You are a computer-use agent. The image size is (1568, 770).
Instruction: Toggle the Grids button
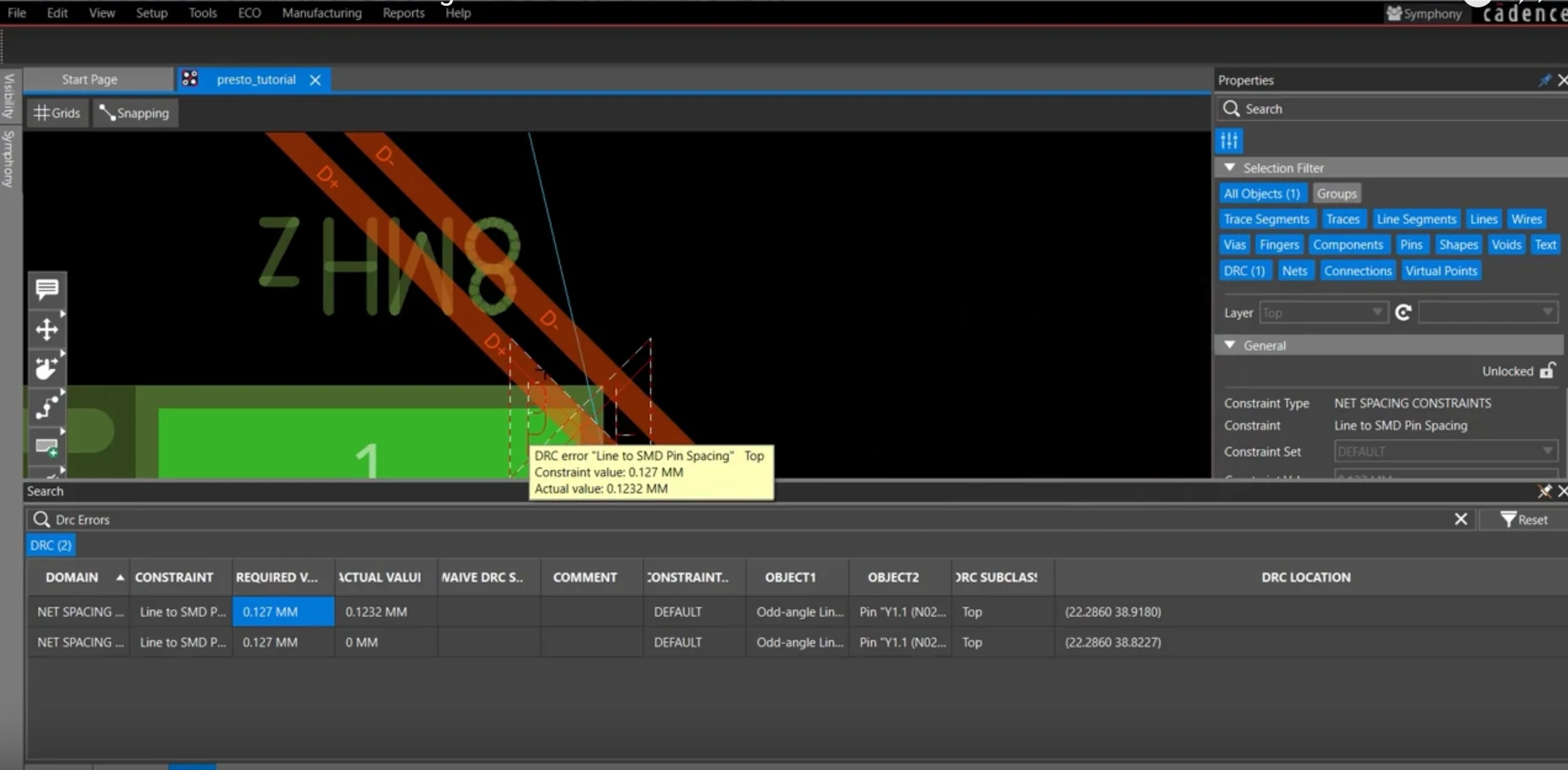tap(58, 113)
